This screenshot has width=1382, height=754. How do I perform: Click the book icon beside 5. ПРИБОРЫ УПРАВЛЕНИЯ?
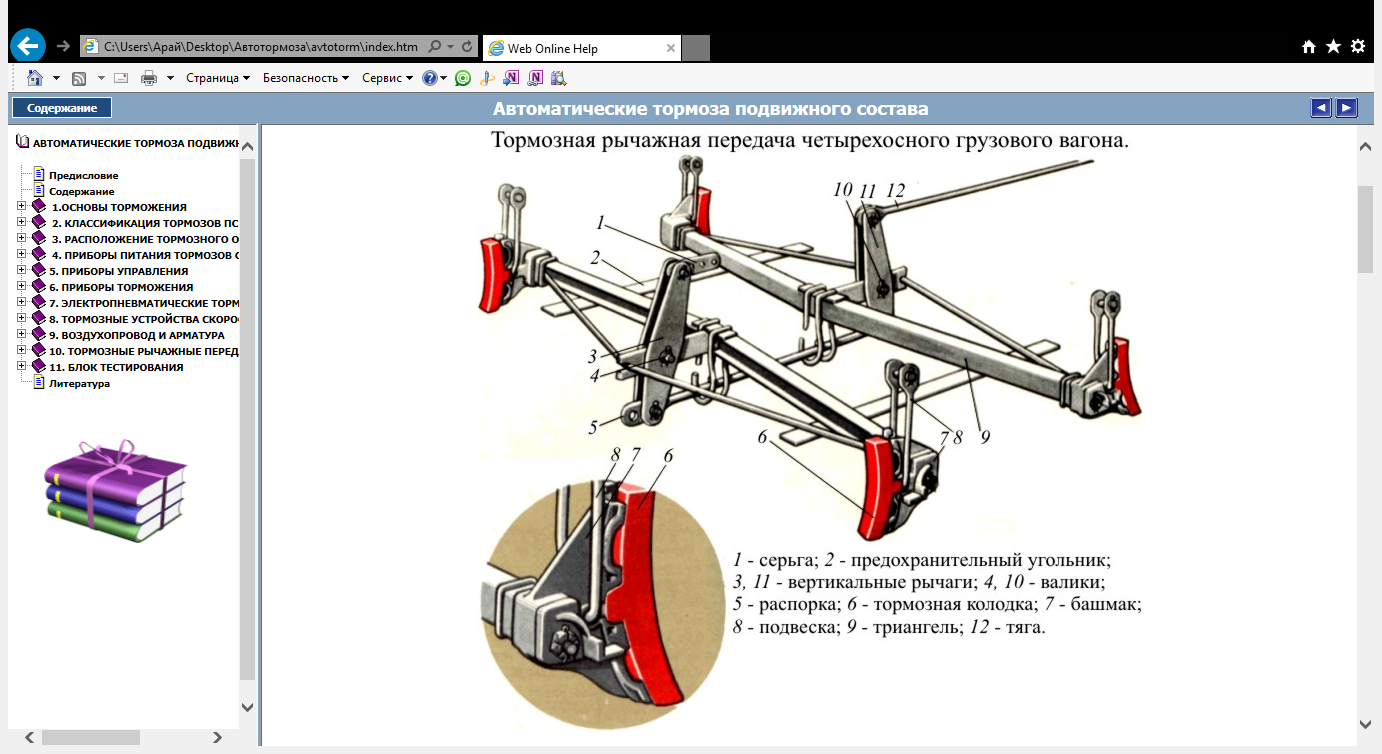[x=39, y=271]
